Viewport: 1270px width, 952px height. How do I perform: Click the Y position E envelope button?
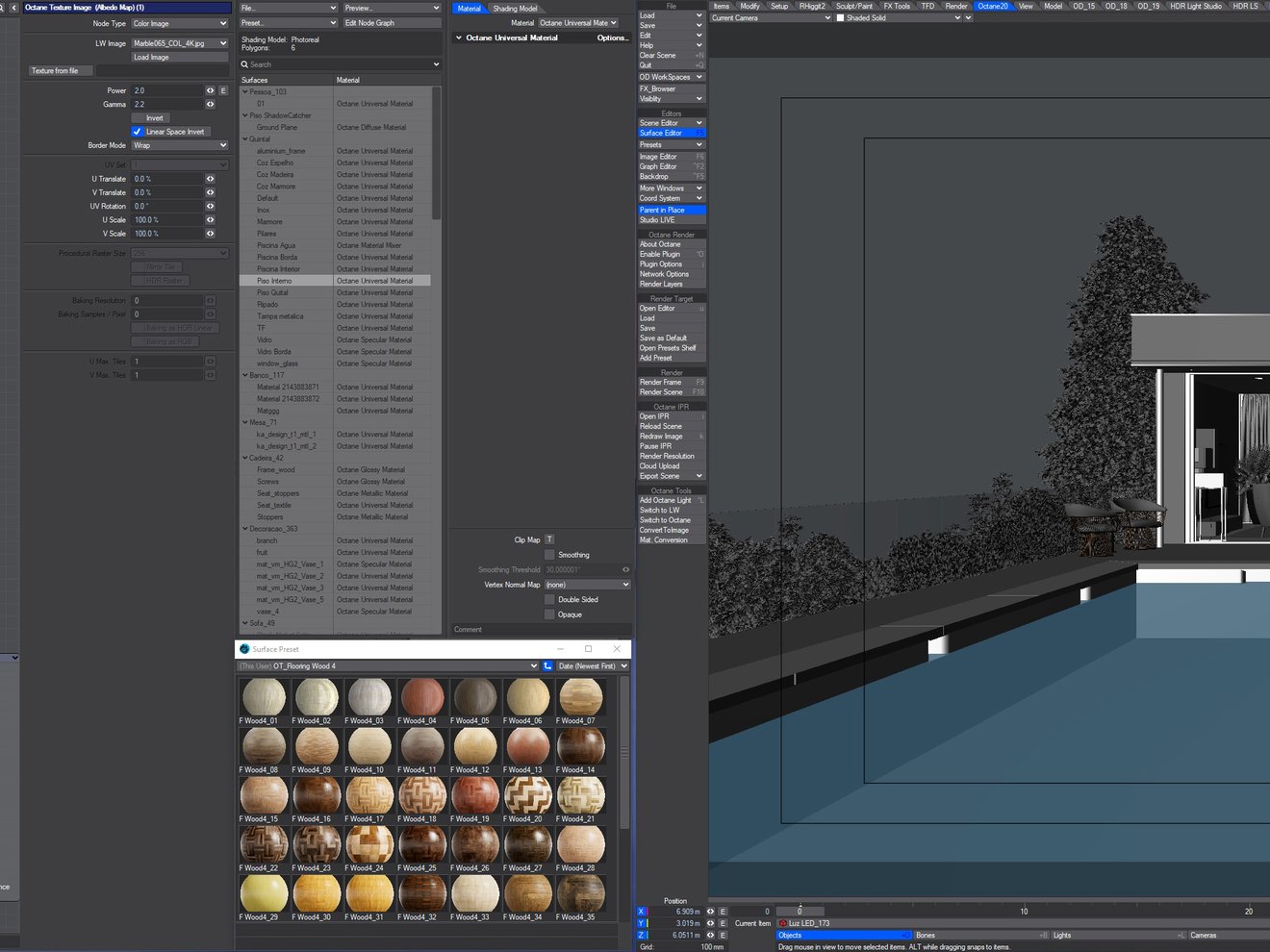[723, 923]
